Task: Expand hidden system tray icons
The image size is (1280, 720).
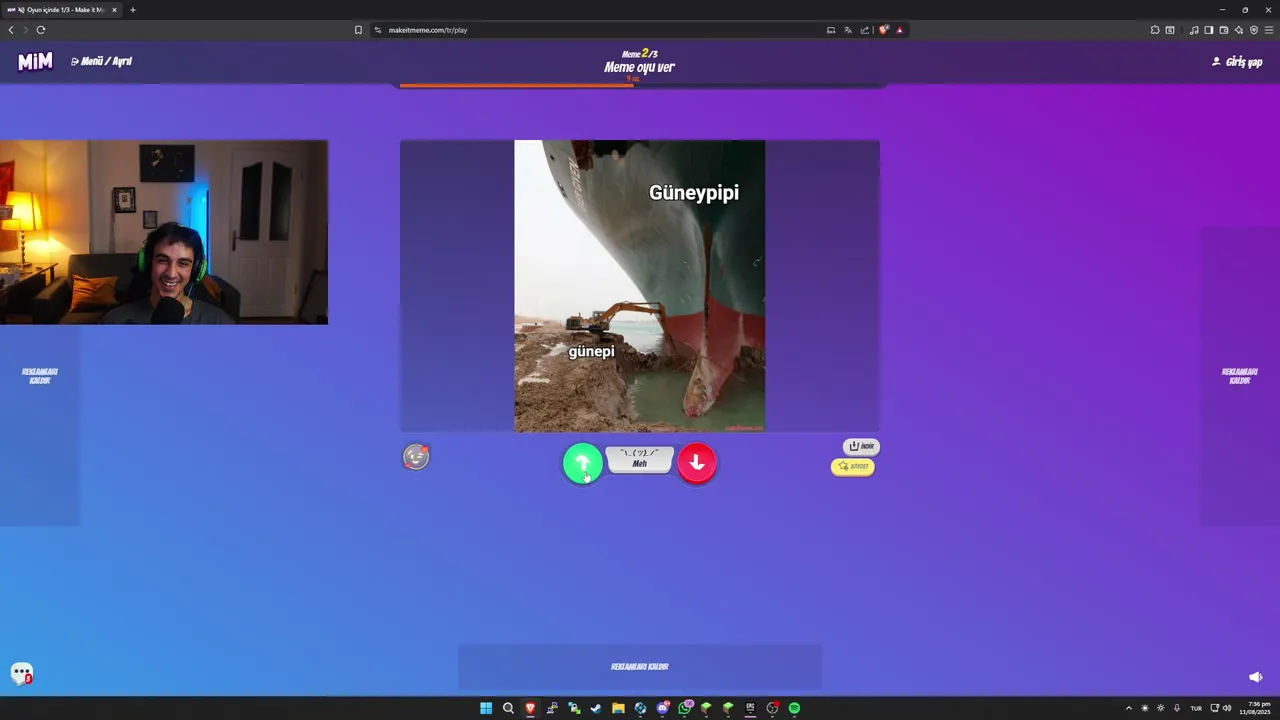Action: (x=1129, y=708)
